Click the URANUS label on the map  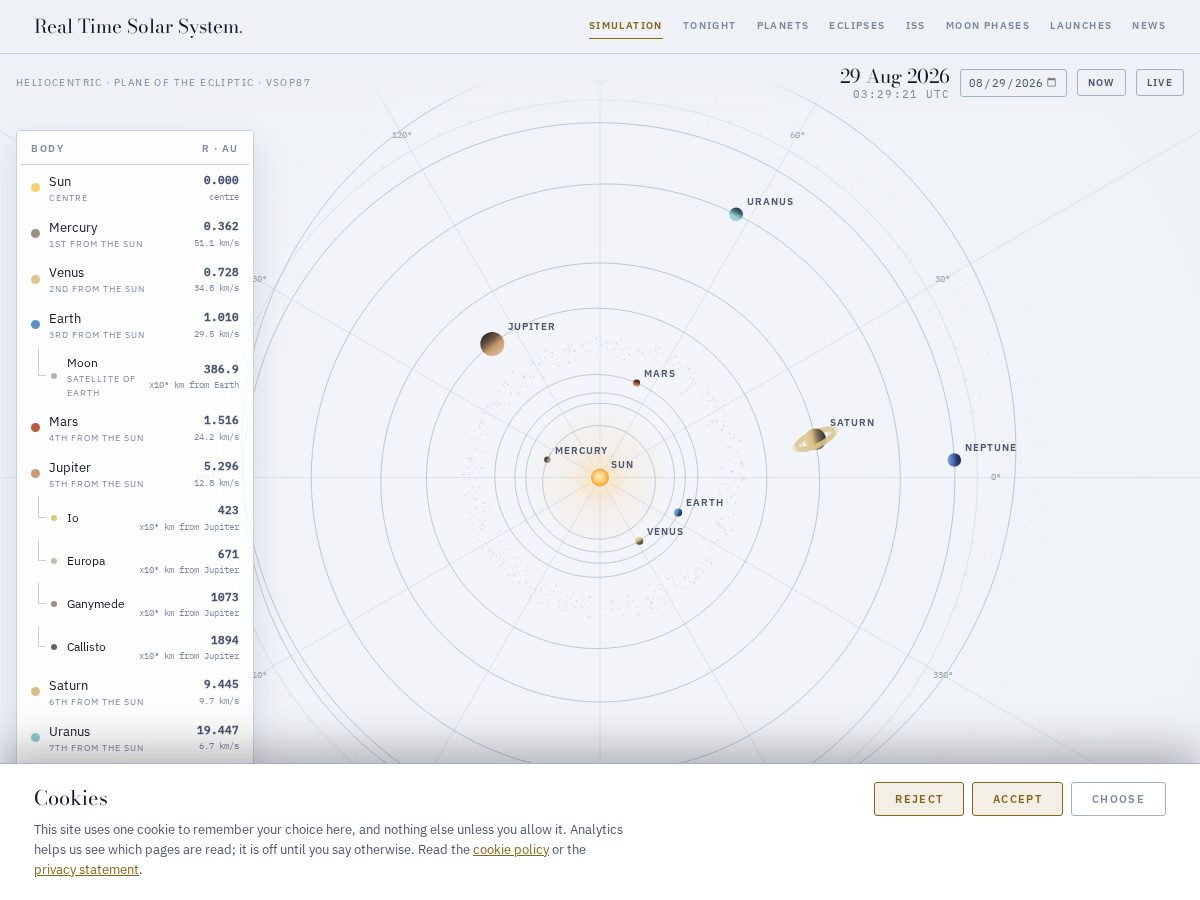(770, 202)
